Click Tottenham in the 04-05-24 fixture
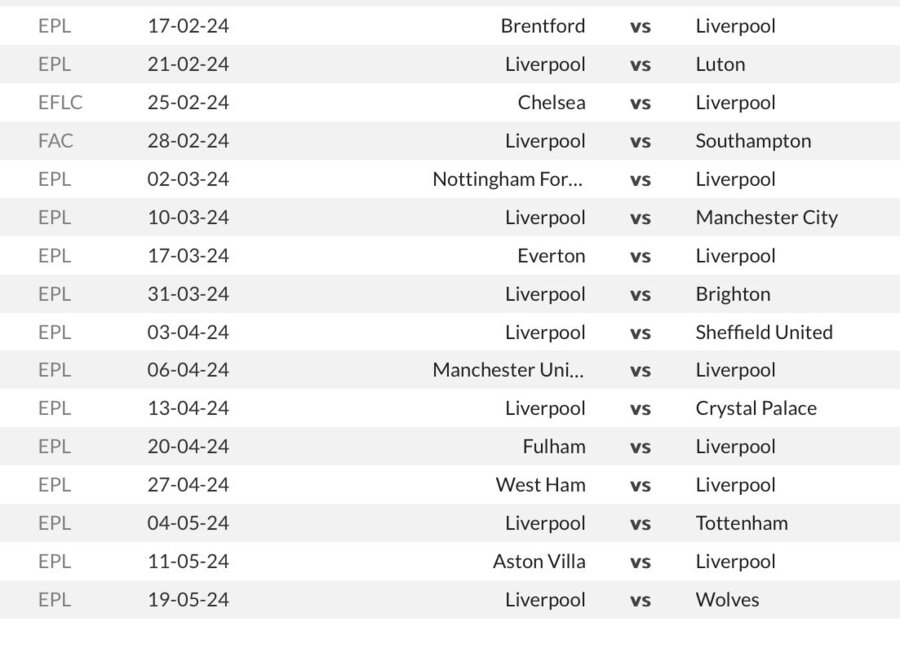This screenshot has height=648, width=900. (x=742, y=523)
